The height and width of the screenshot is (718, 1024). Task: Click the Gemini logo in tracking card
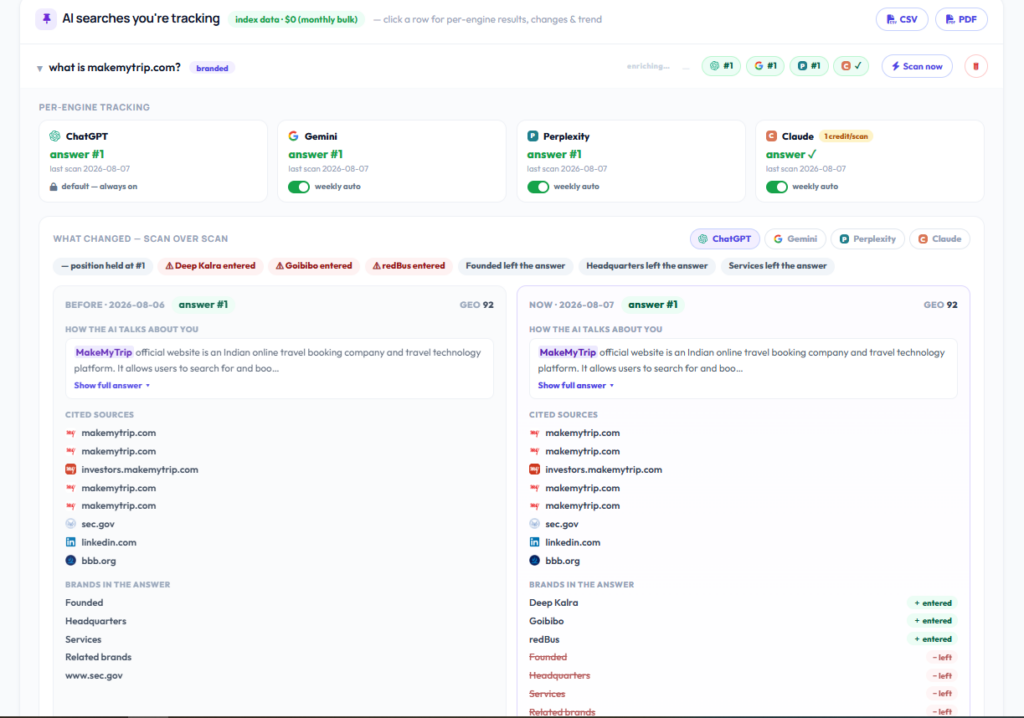pos(293,136)
